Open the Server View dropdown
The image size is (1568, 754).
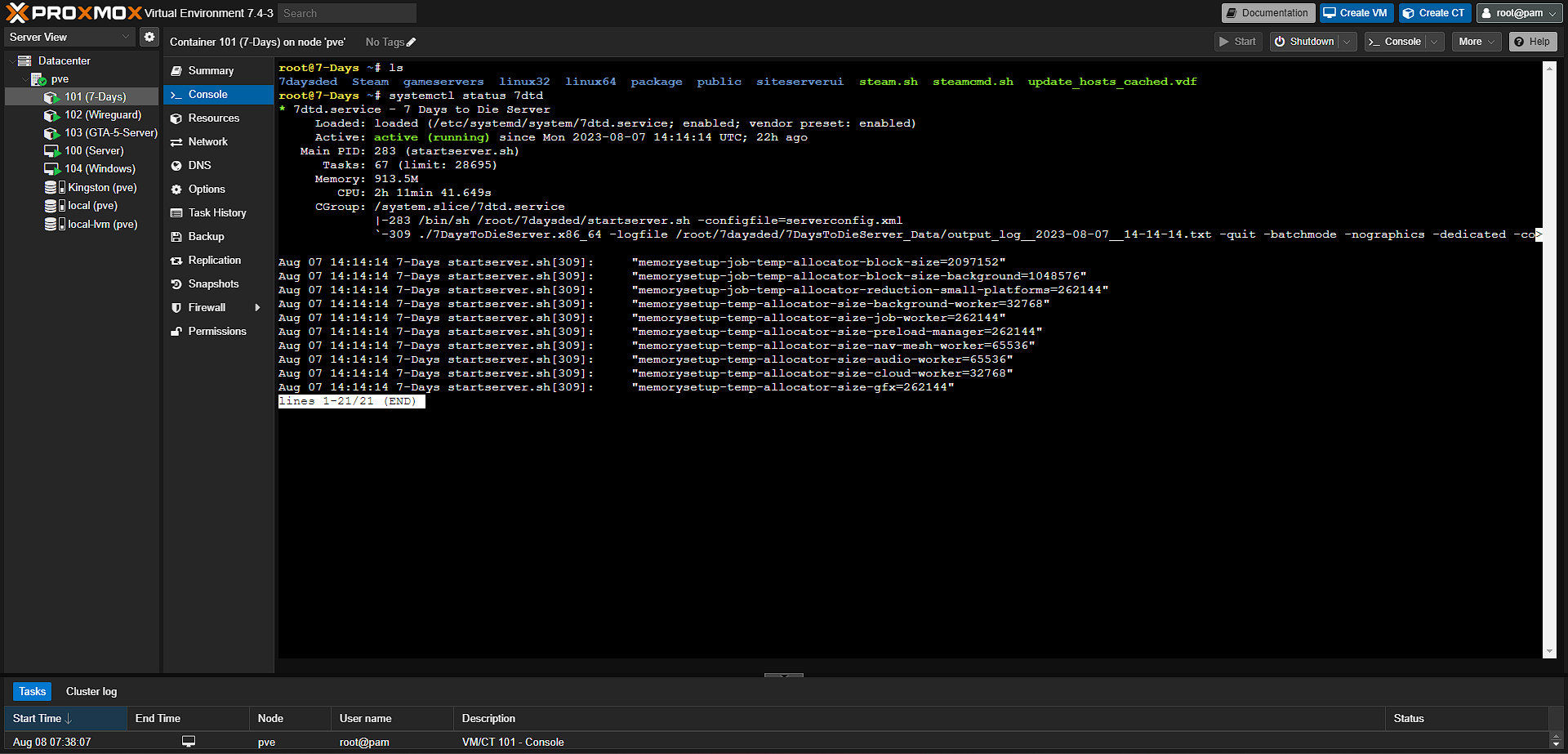69,37
